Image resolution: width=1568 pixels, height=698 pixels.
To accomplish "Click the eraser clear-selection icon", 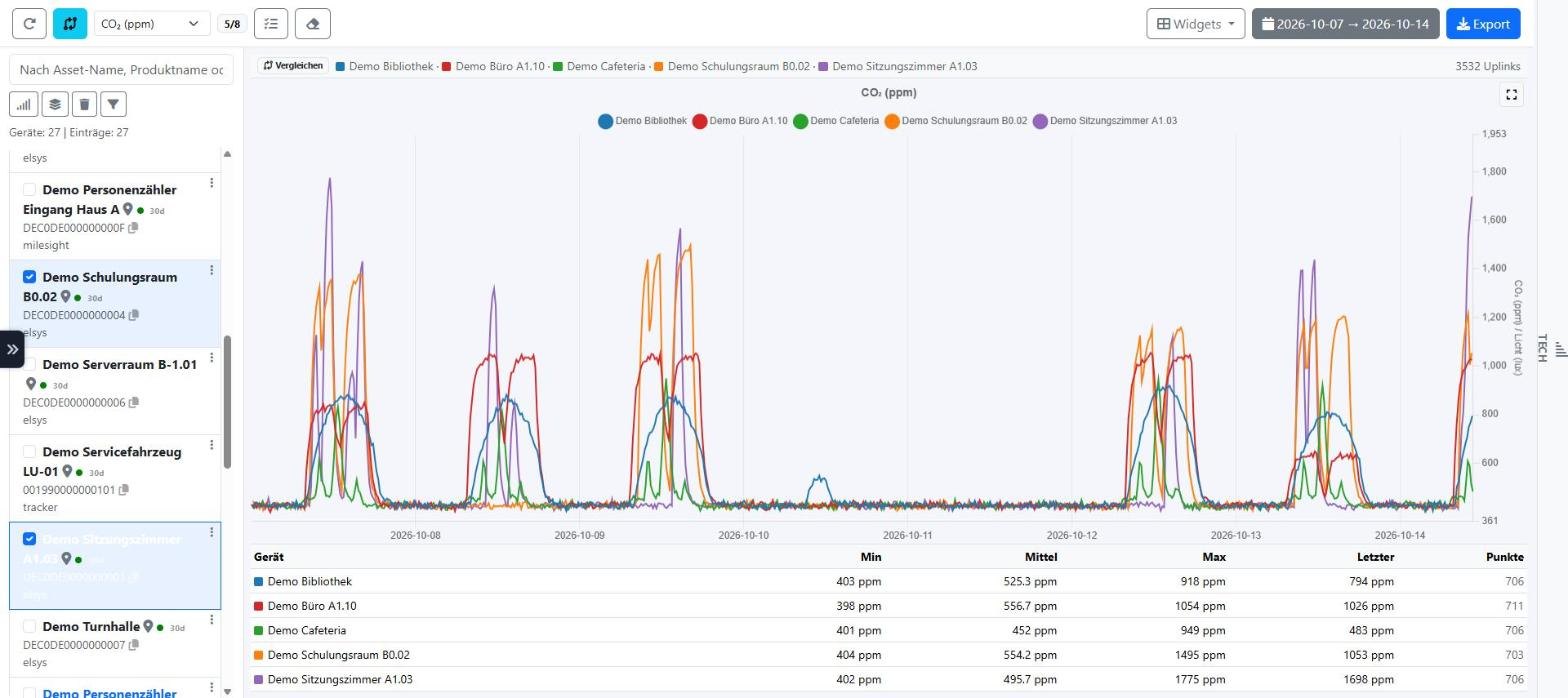I will (313, 24).
